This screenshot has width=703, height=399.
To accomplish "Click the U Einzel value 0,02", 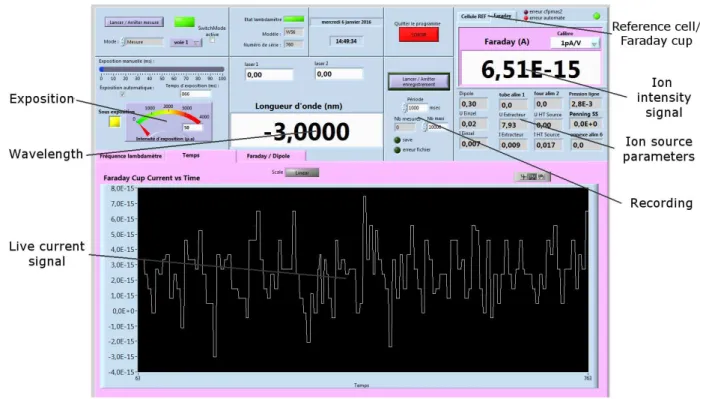I will click(473, 124).
